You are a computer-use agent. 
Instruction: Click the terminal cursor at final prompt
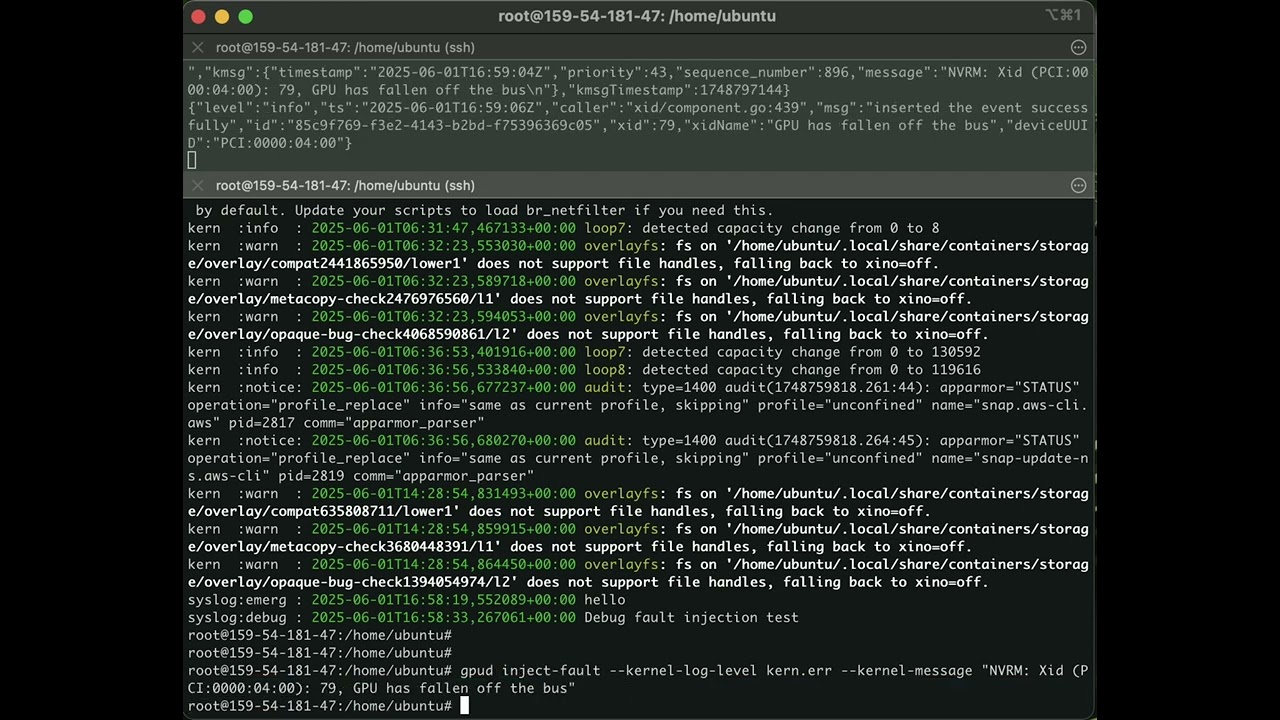464,706
